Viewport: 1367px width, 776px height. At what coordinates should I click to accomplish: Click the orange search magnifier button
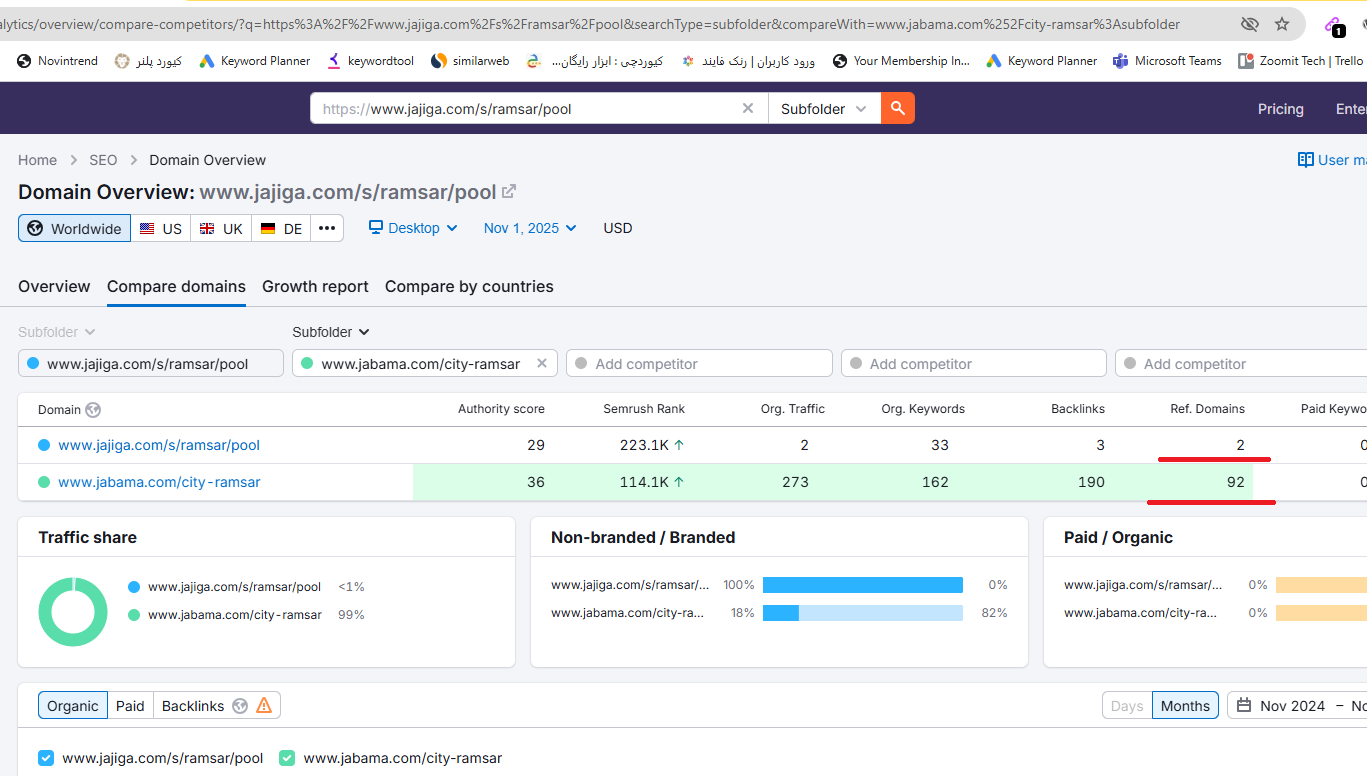[x=897, y=108]
